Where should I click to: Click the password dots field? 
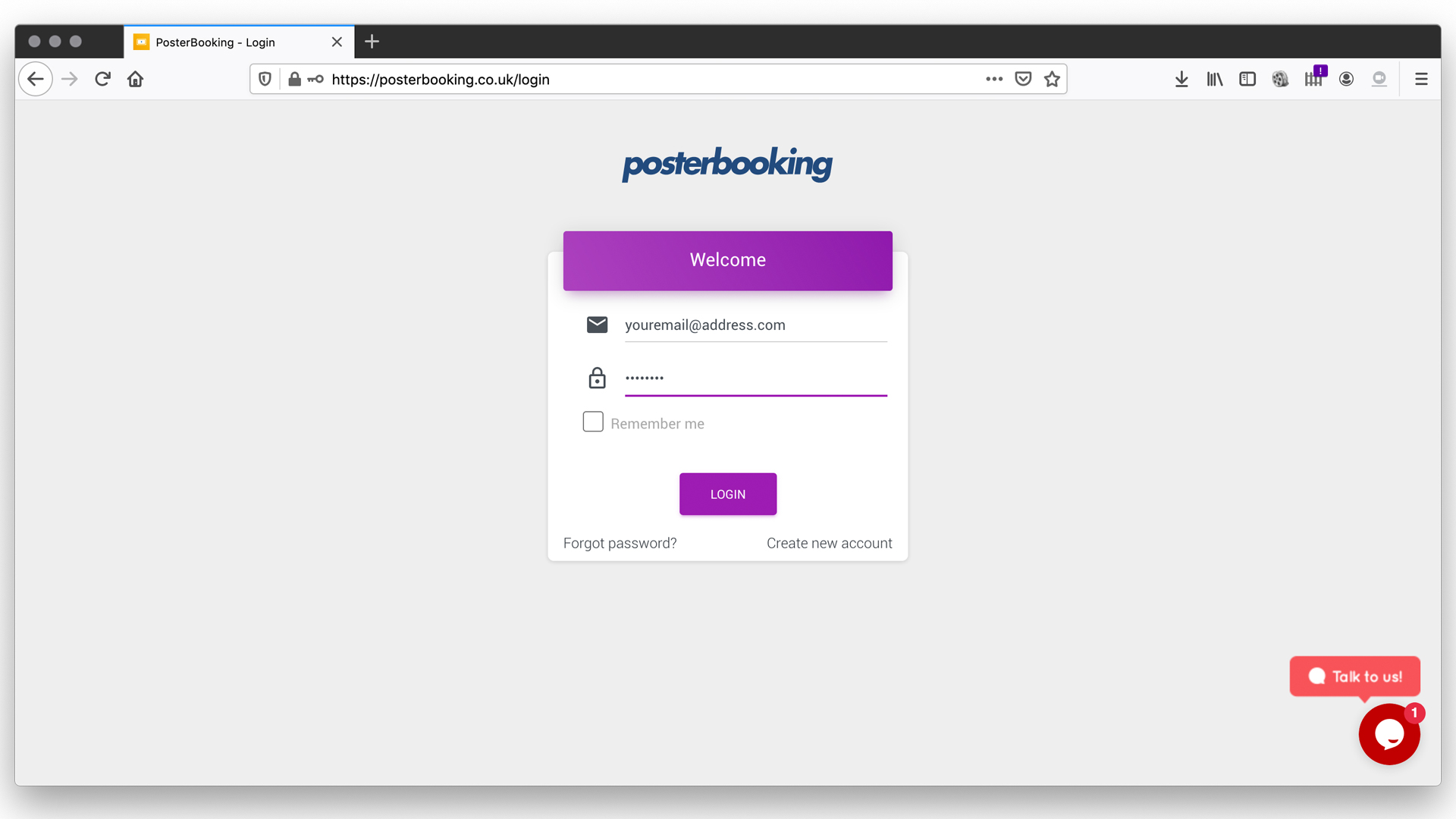pos(755,378)
